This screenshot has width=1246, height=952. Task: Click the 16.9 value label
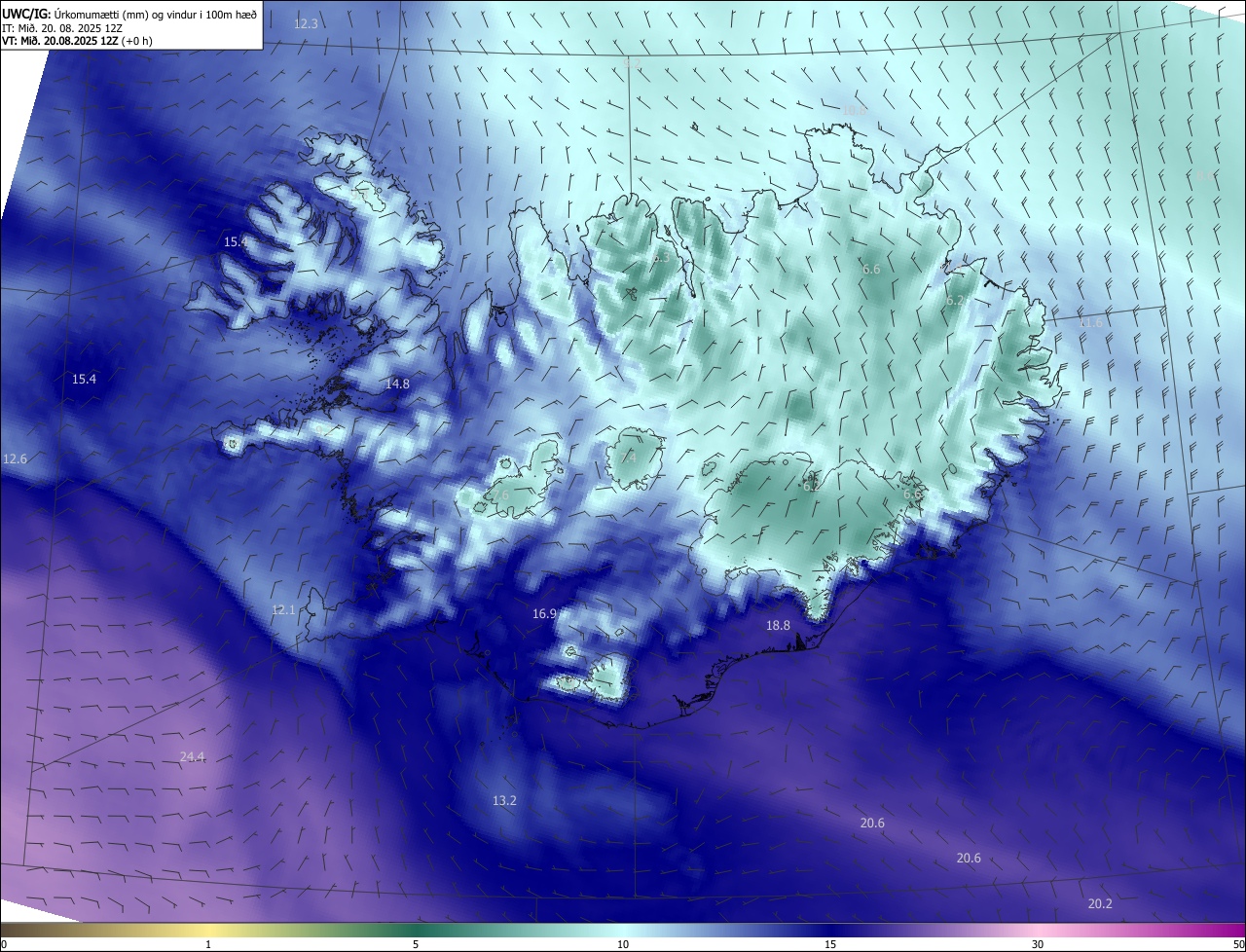pos(544,614)
